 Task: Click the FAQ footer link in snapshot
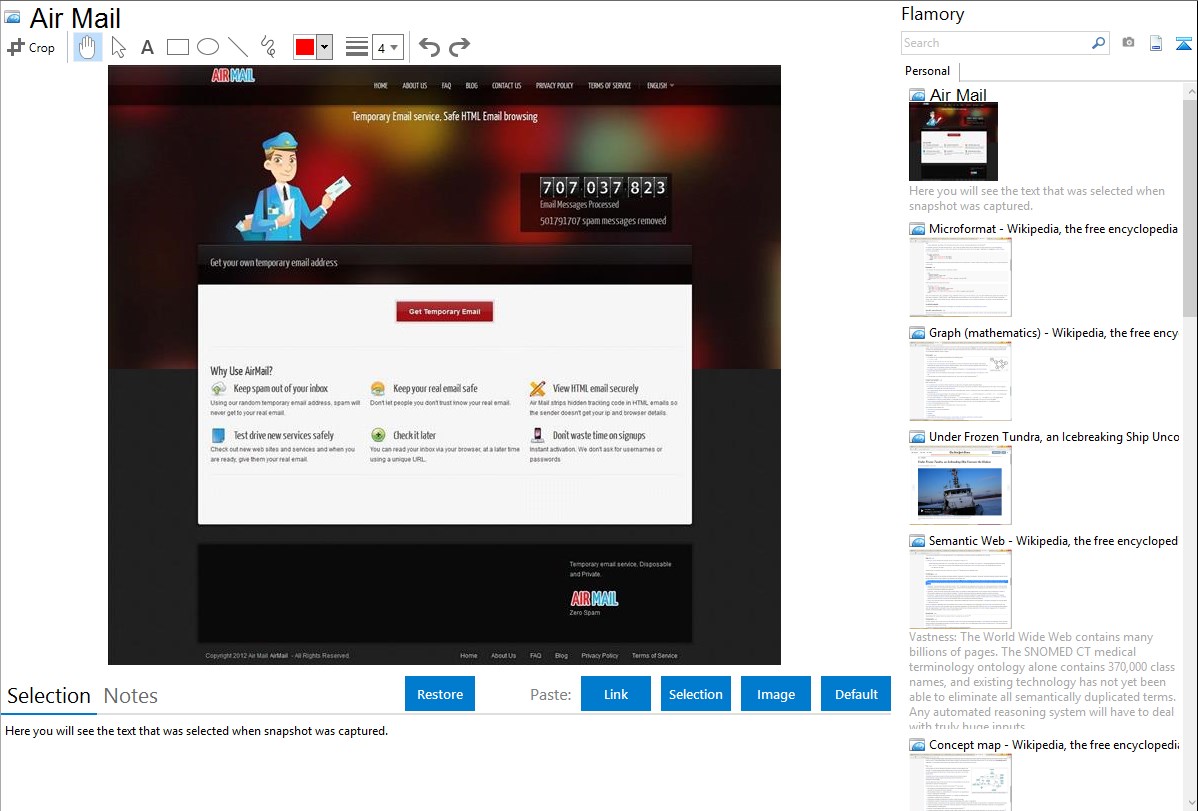pos(536,655)
